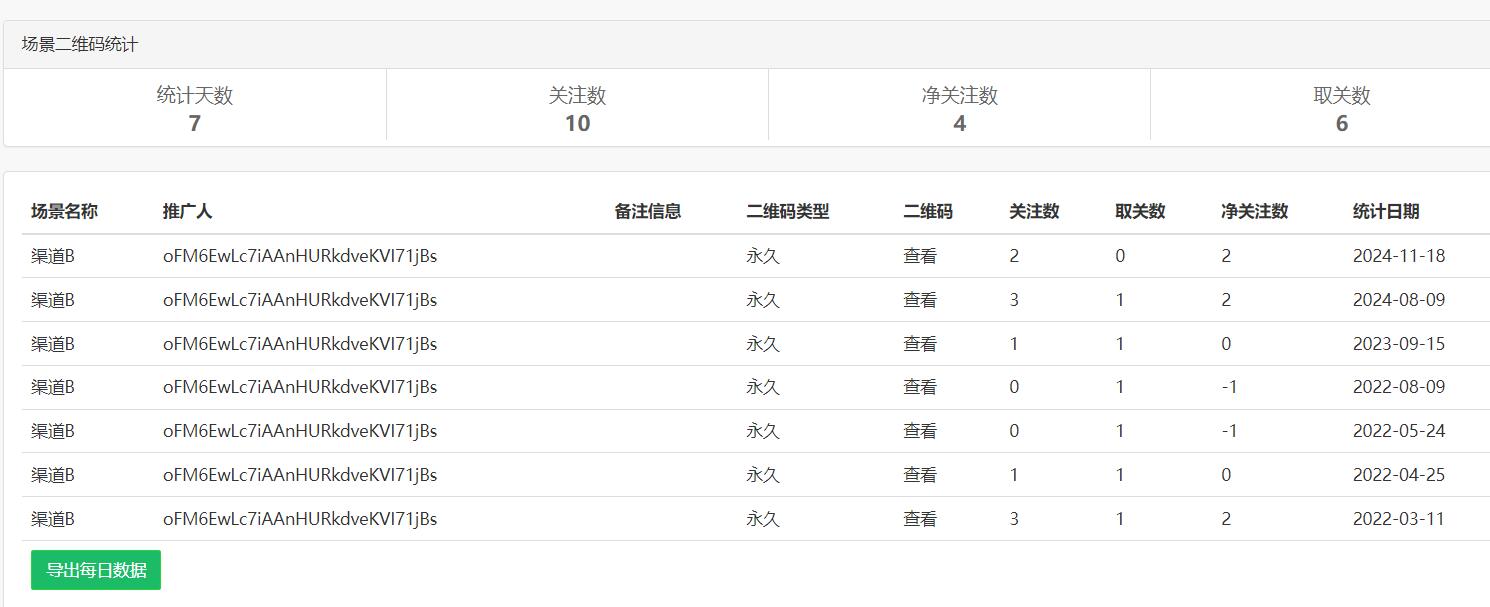Select date cell 2024-11-18
This screenshot has width=1490, height=607.
1399,256
